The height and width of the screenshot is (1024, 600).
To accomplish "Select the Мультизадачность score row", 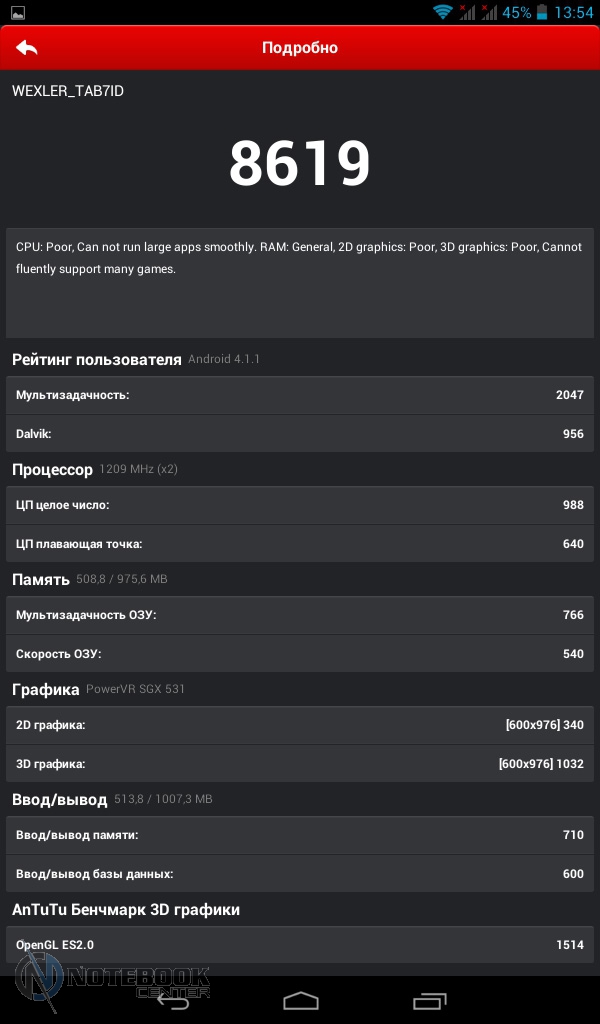I will [300, 395].
